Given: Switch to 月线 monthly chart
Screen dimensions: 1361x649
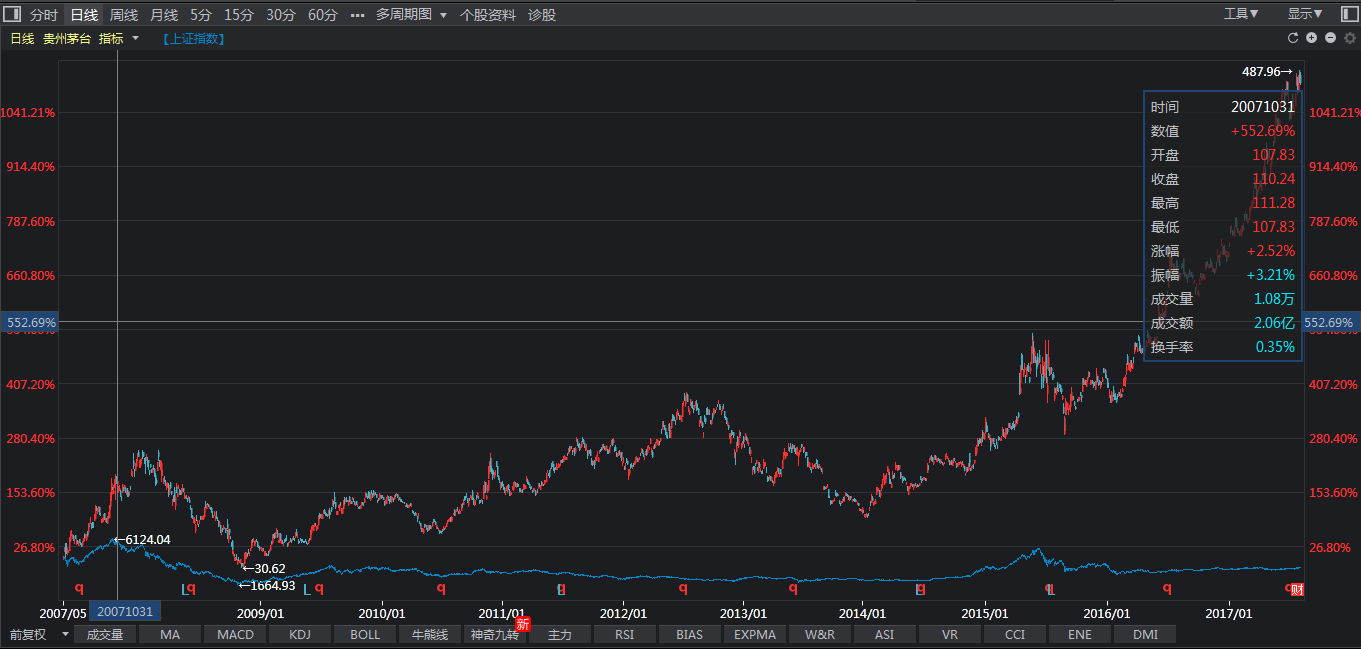Looking at the screenshot, I should [164, 15].
